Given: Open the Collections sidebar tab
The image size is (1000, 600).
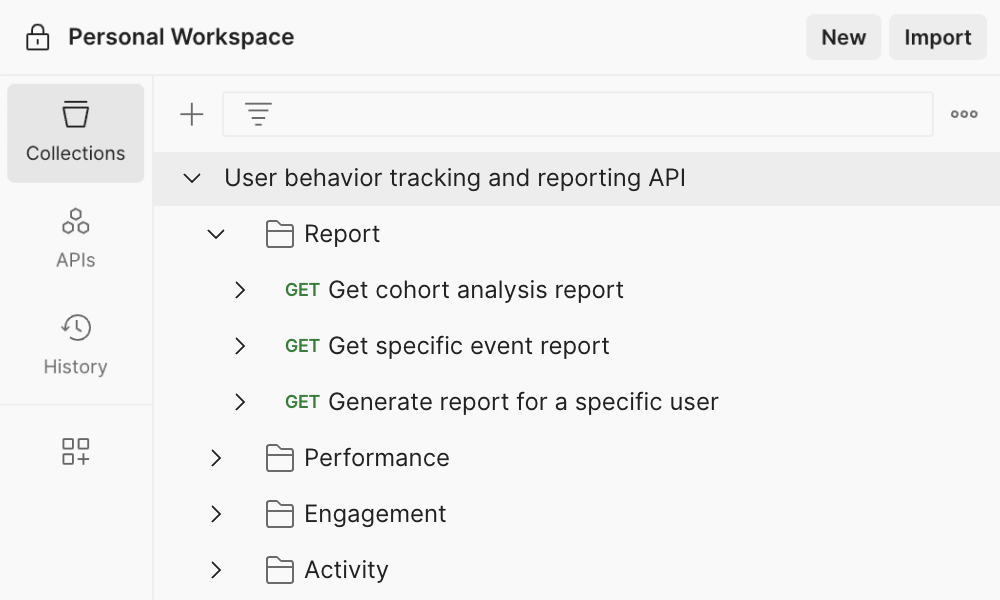Looking at the screenshot, I should (76, 133).
